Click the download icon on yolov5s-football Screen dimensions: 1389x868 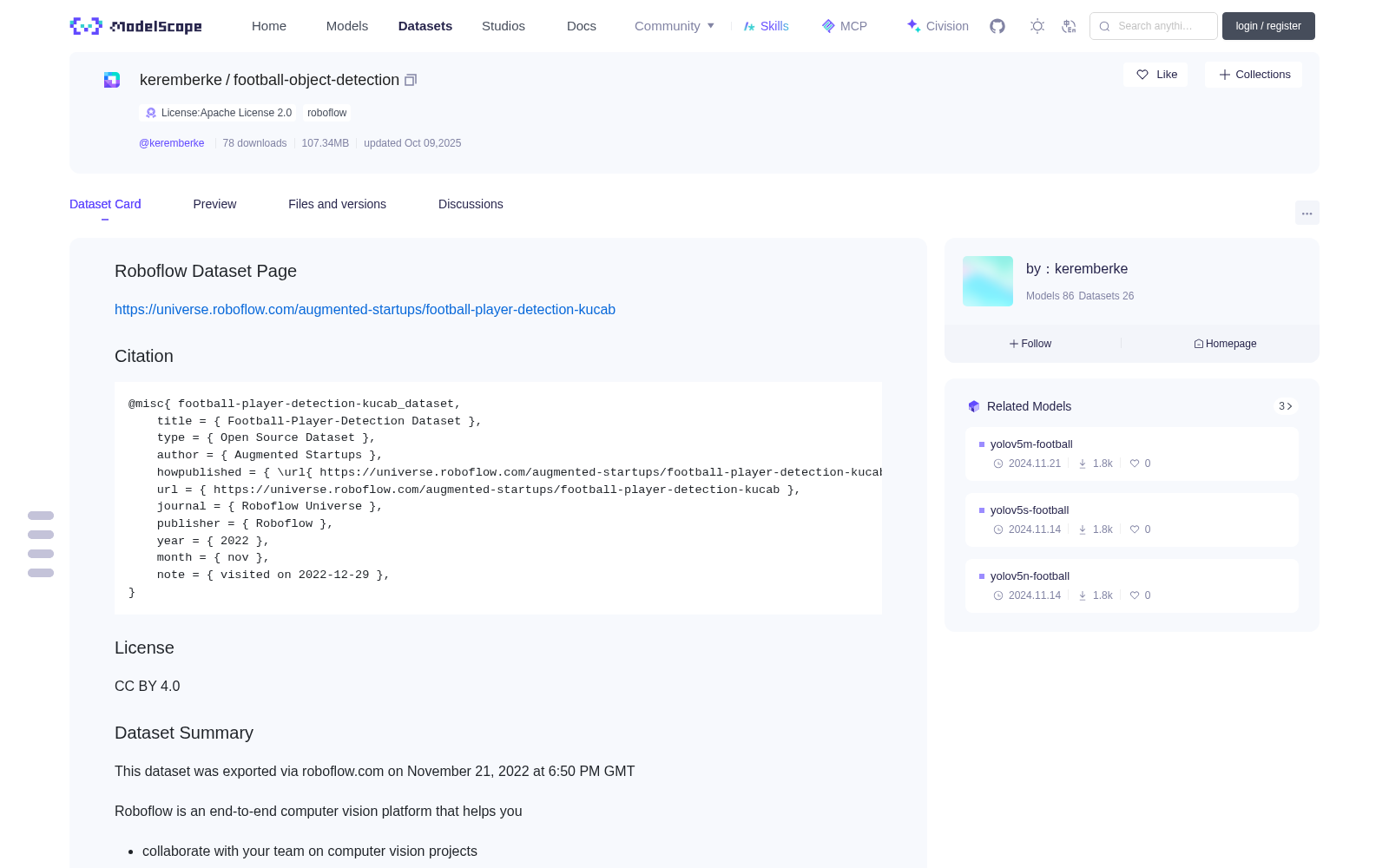pyautogui.click(x=1083, y=529)
